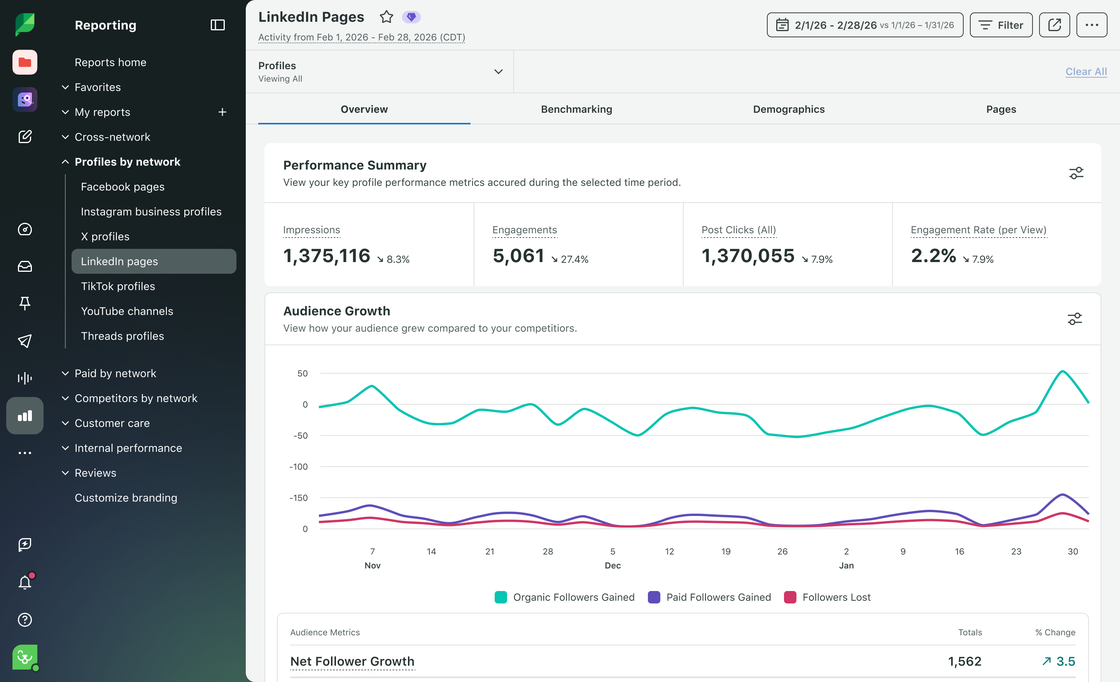Image resolution: width=1120 pixels, height=682 pixels.
Task: Toggle Paid Followers Gained legend series
Action: pyautogui.click(x=709, y=597)
